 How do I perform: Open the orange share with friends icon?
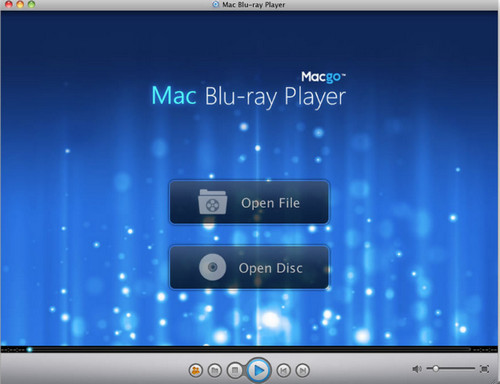196,370
